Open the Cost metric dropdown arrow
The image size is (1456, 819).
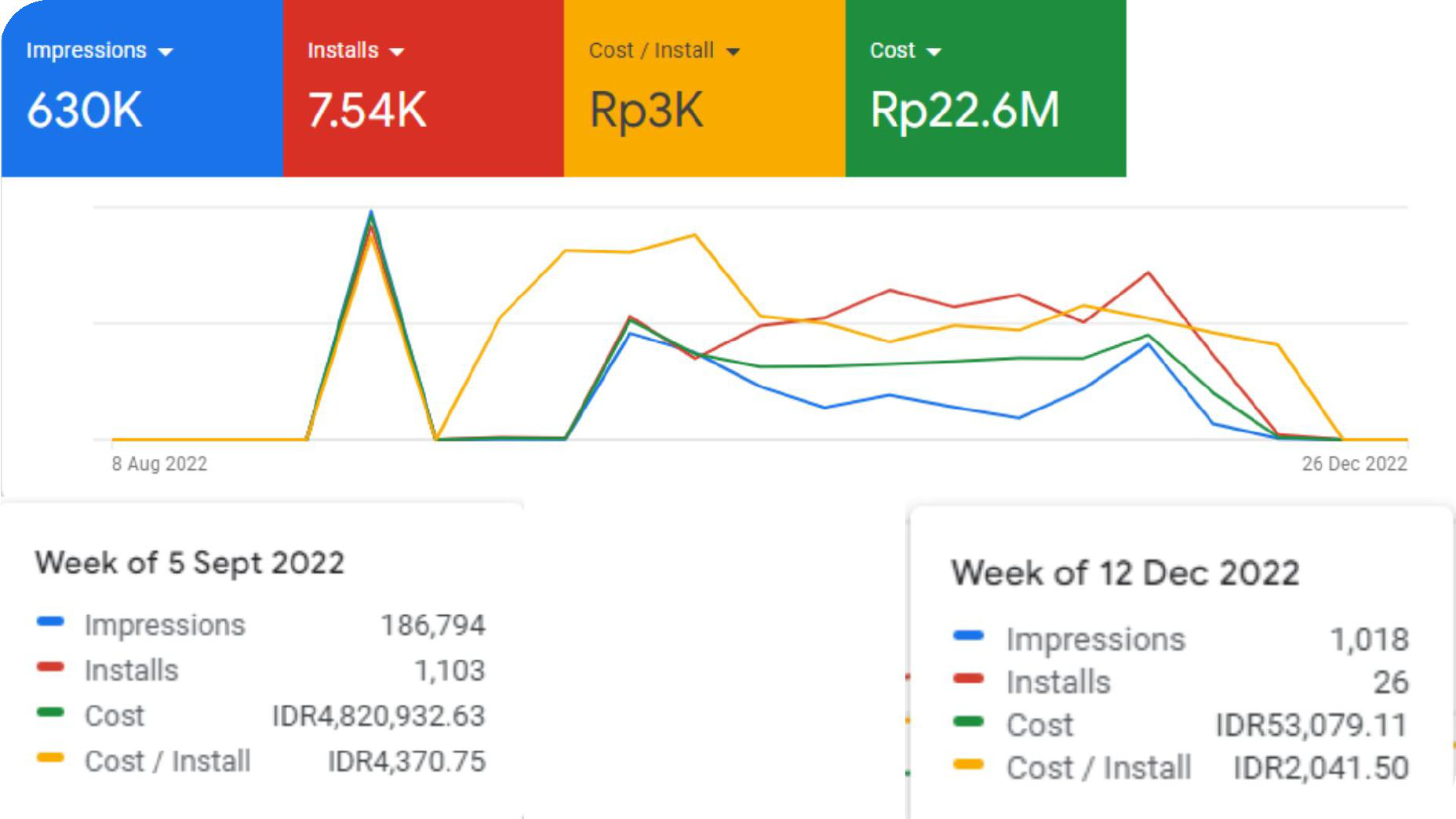(934, 53)
